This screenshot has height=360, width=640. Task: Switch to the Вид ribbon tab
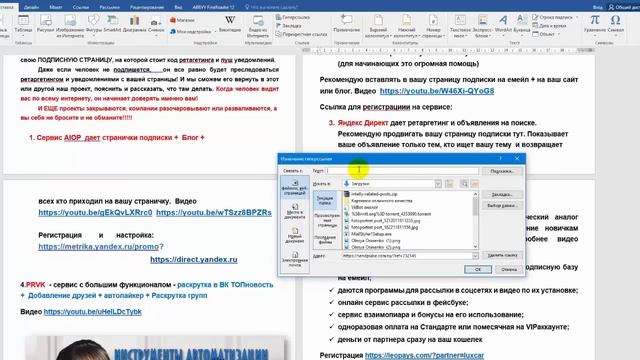[x=178, y=7]
